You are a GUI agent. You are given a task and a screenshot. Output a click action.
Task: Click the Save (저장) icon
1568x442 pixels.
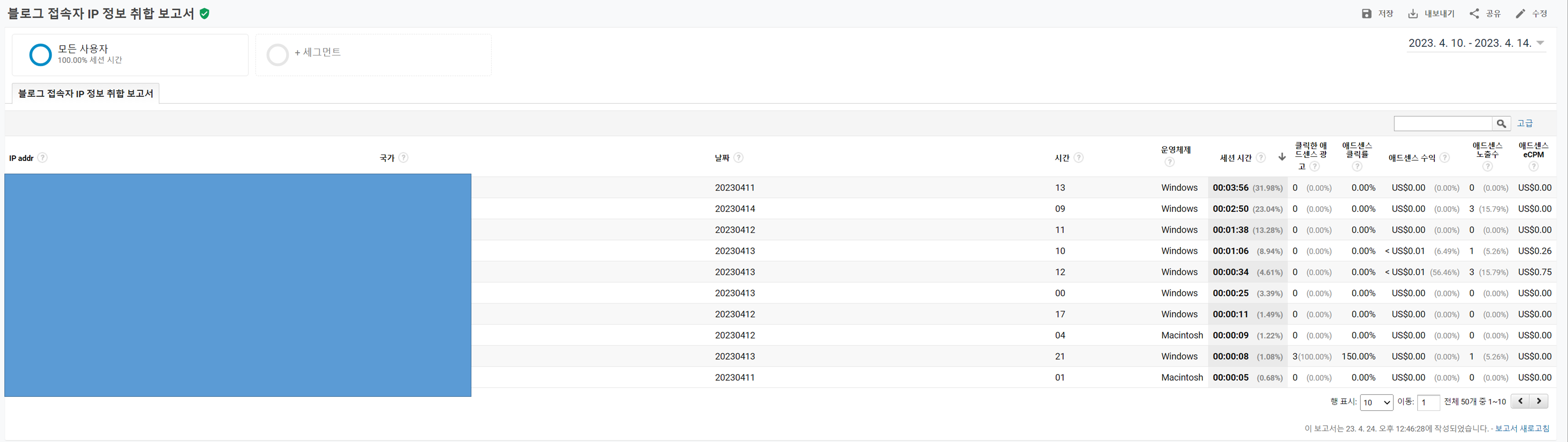(x=1366, y=13)
